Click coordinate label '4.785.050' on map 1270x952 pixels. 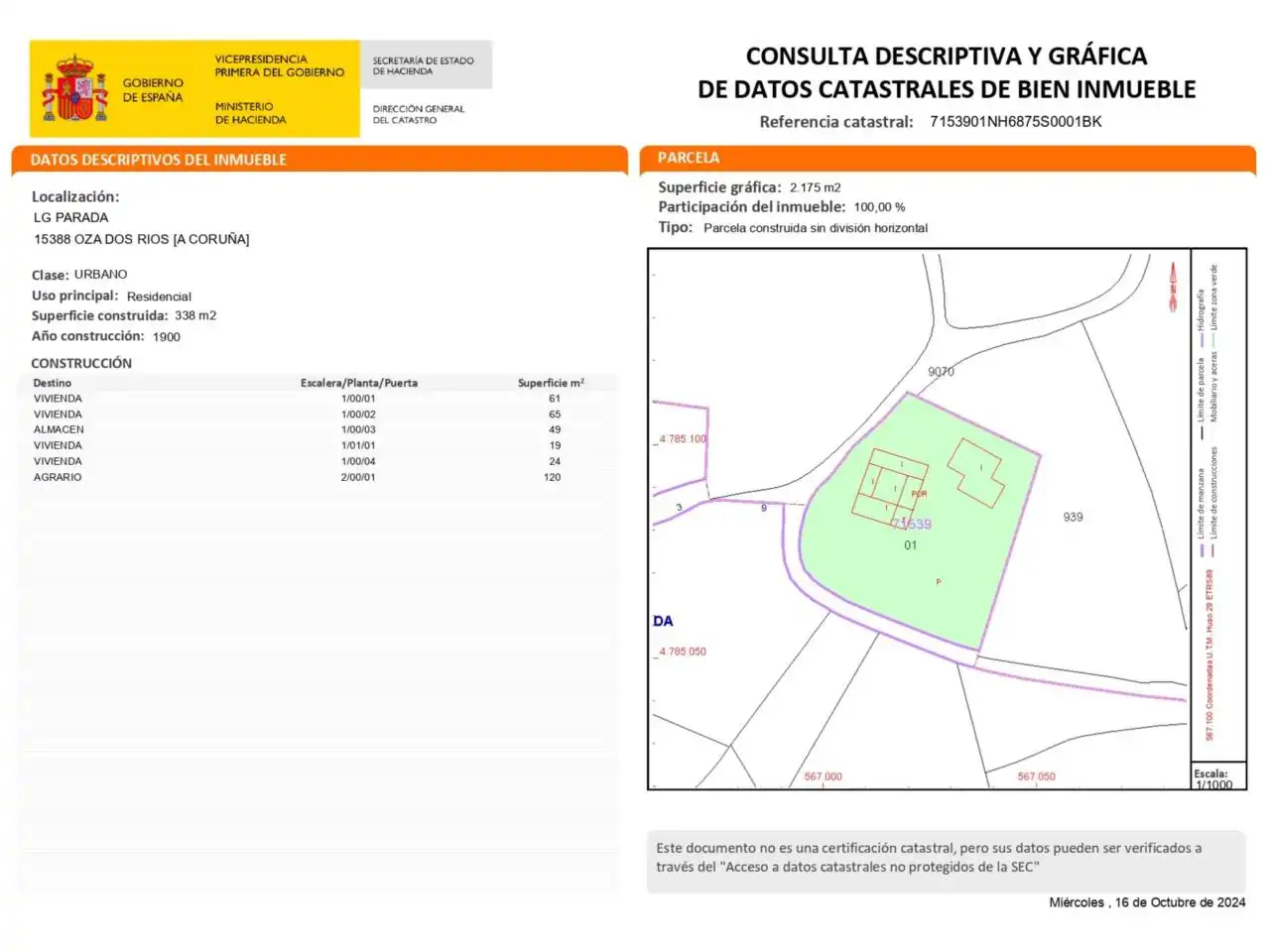pyautogui.click(x=683, y=652)
